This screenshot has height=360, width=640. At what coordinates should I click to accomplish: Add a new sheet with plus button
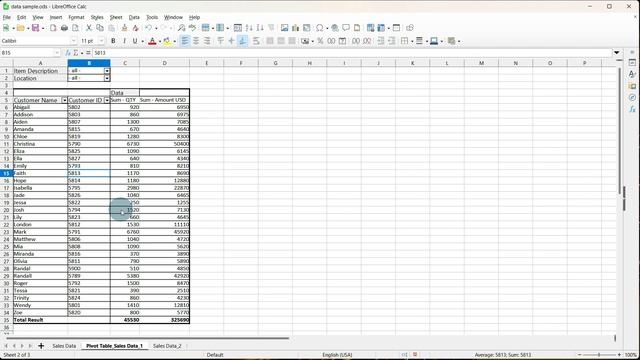(41, 346)
